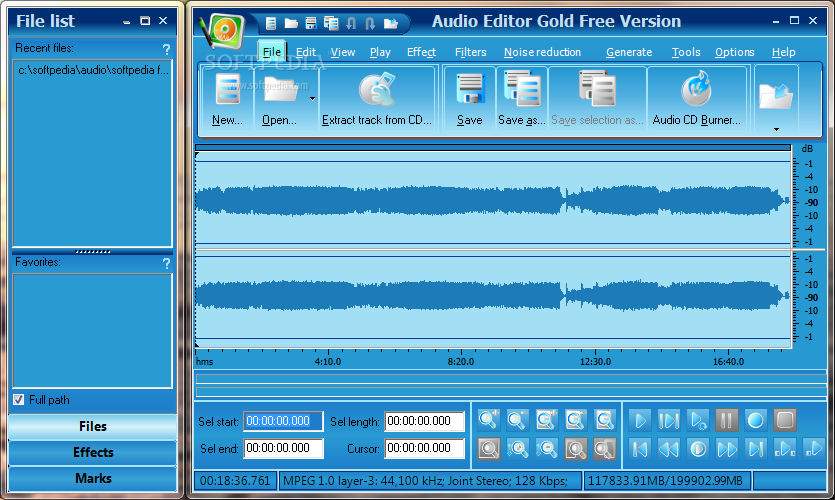Viewport: 835px width, 500px height.
Task: Click the Sel end time field
Action: [283, 448]
